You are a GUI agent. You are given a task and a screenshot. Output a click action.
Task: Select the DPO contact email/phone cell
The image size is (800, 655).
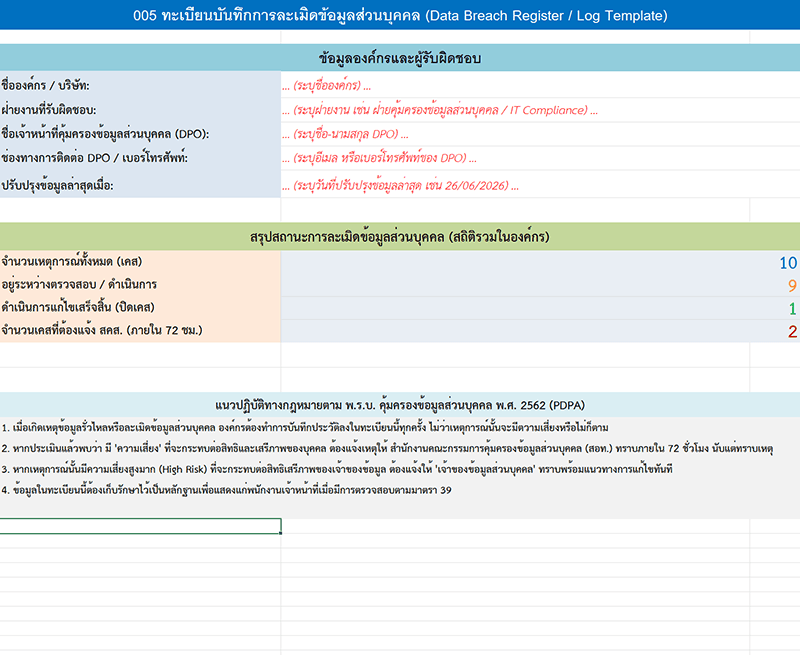coord(540,158)
